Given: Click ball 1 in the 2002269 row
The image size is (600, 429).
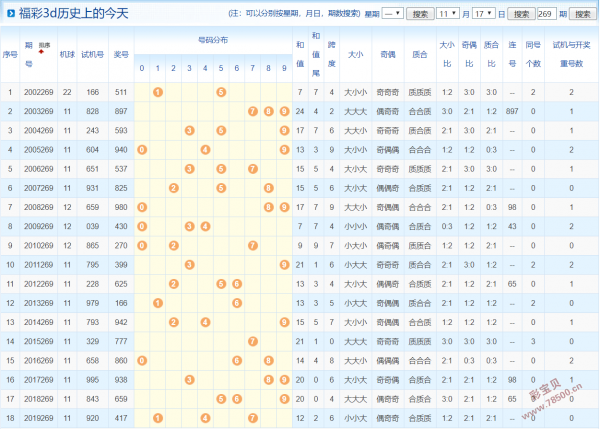Looking at the screenshot, I should tap(158, 92).
